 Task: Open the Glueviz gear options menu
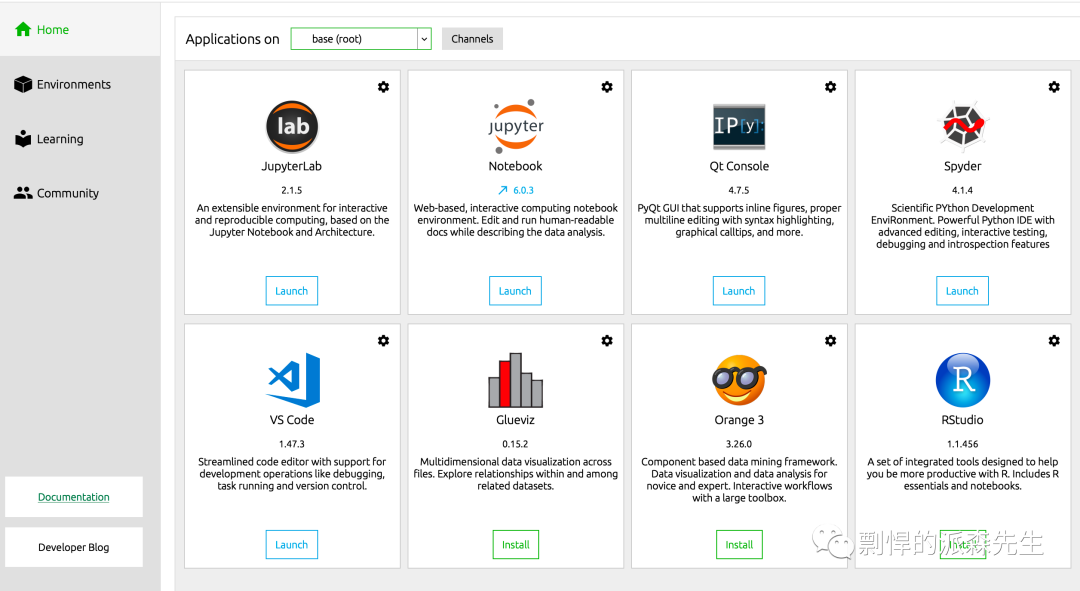tap(607, 341)
